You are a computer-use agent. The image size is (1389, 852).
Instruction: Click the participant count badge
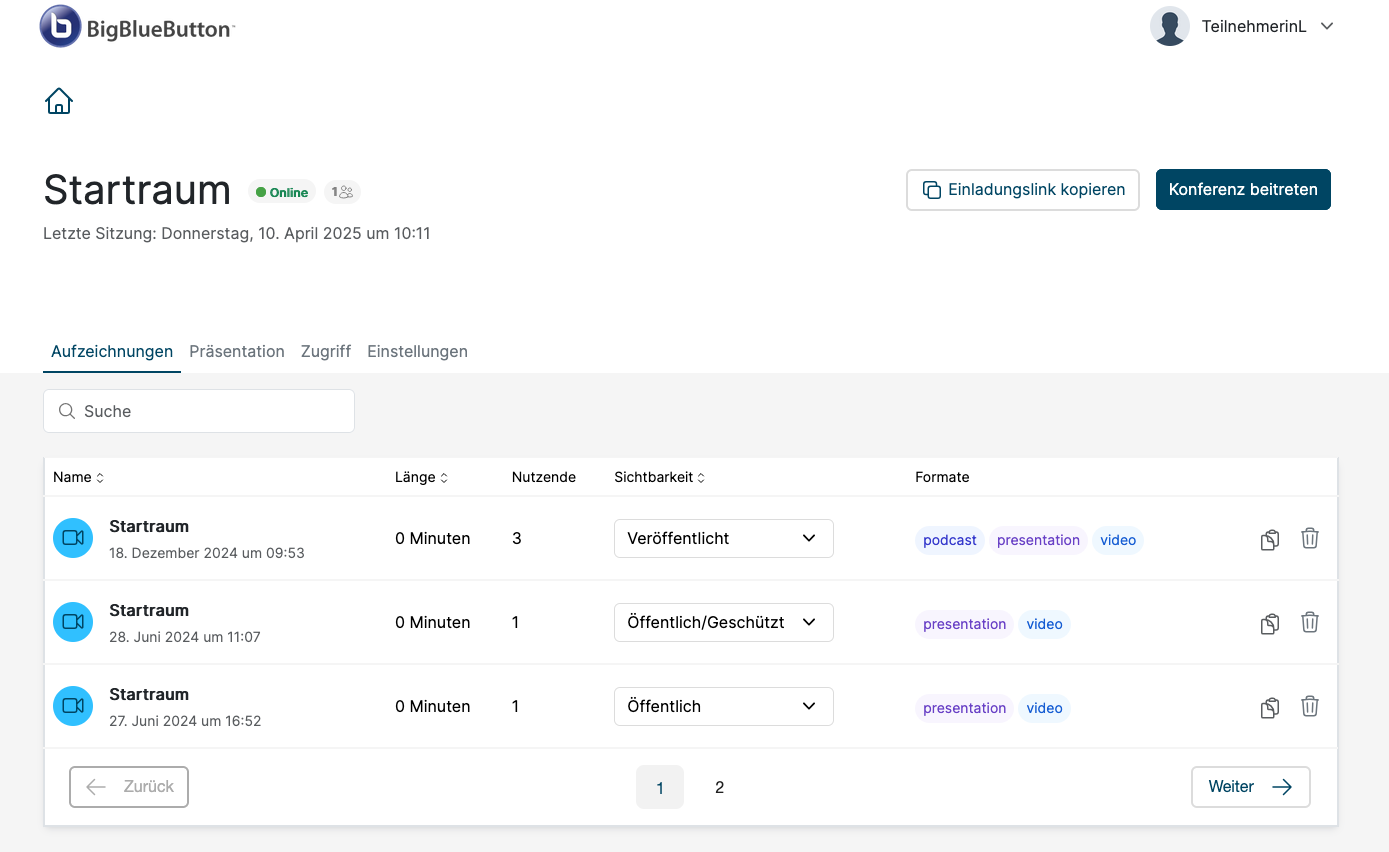click(x=342, y=192)
